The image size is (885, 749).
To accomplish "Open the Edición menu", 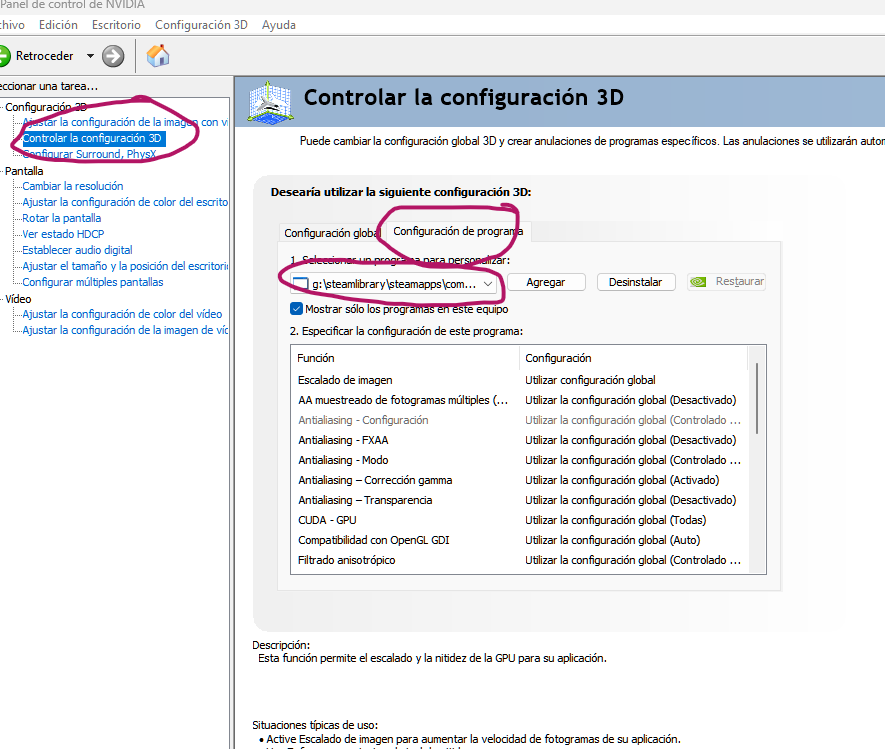I will pos(58,25).
